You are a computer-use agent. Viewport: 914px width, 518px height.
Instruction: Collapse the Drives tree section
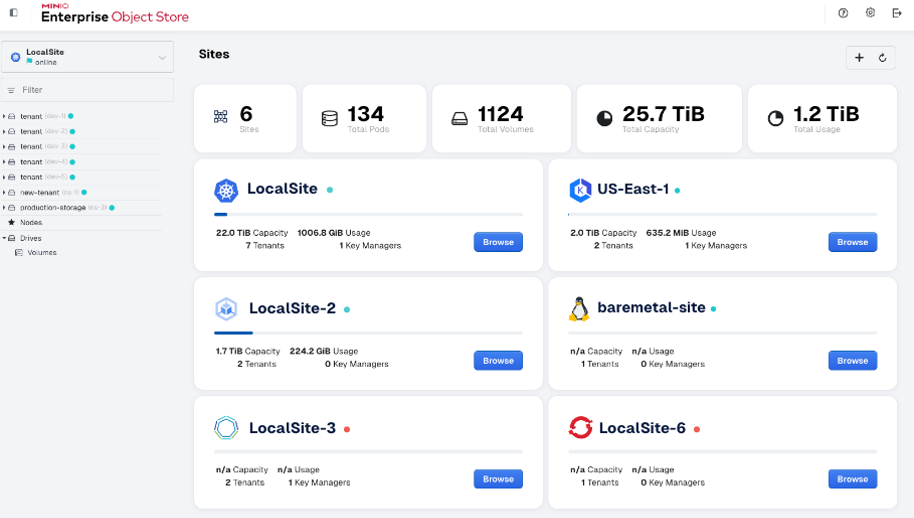(x=4, y=238)
